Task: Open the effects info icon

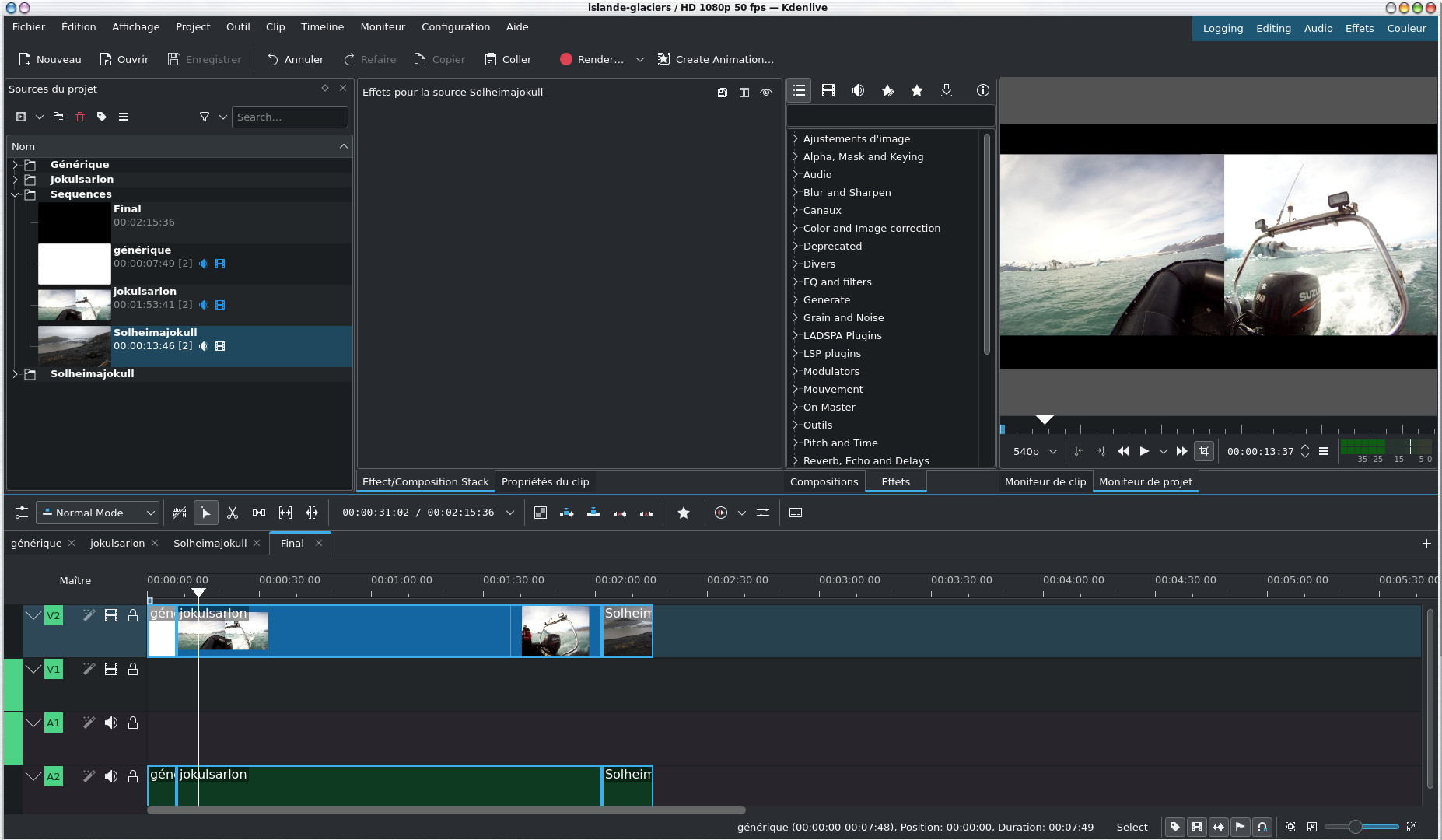Action: [982, 91]
